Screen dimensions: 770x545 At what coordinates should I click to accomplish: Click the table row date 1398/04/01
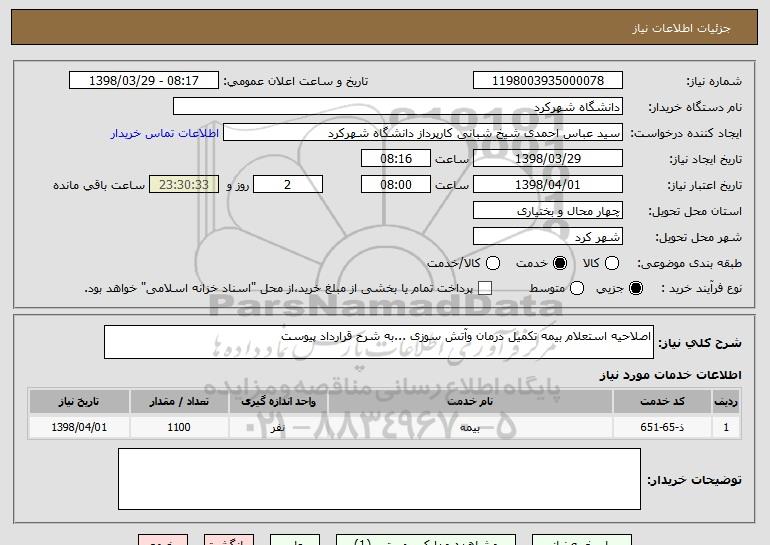click(x=79, y=427)
